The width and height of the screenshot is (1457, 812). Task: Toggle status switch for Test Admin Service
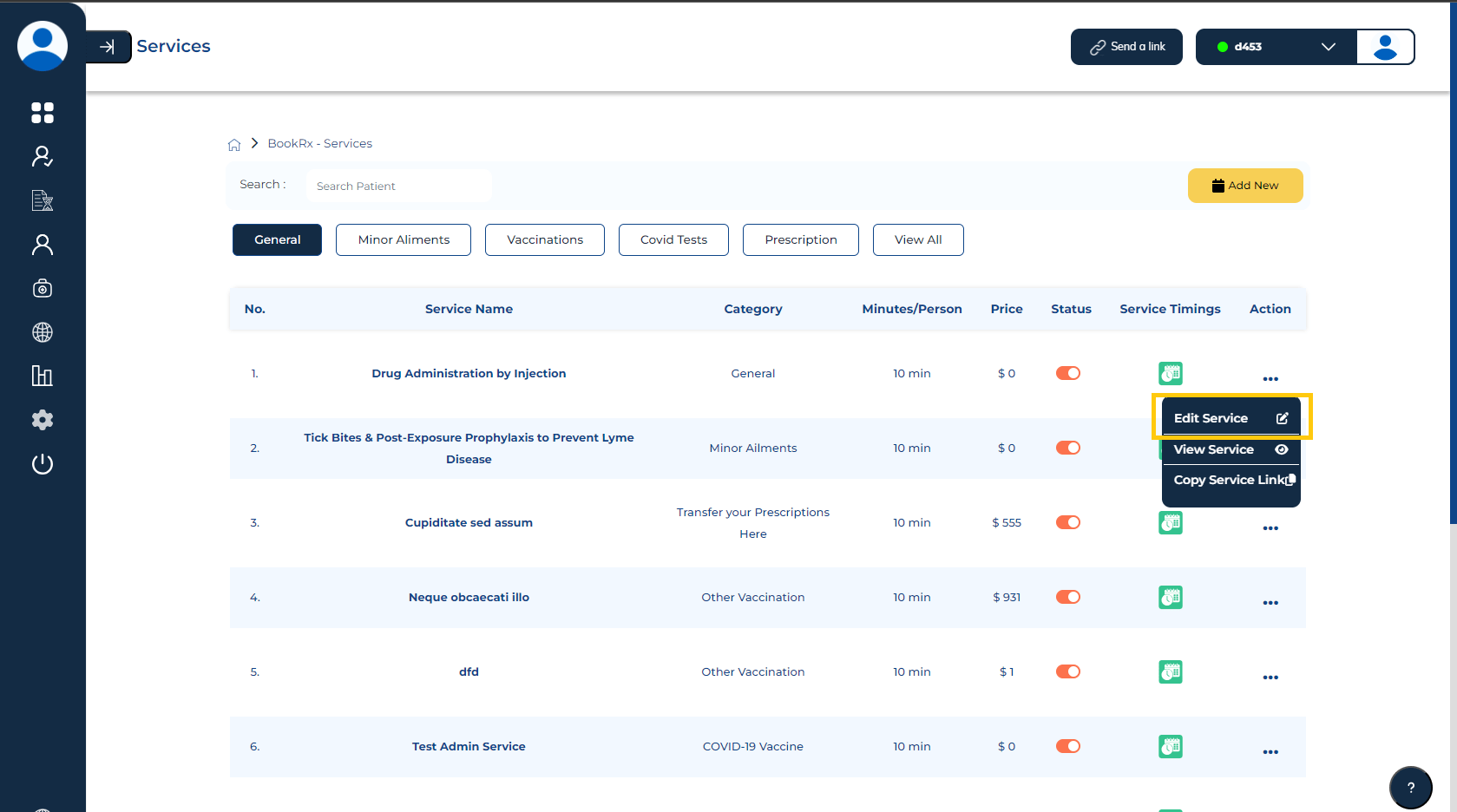[x=1067, y=746]
